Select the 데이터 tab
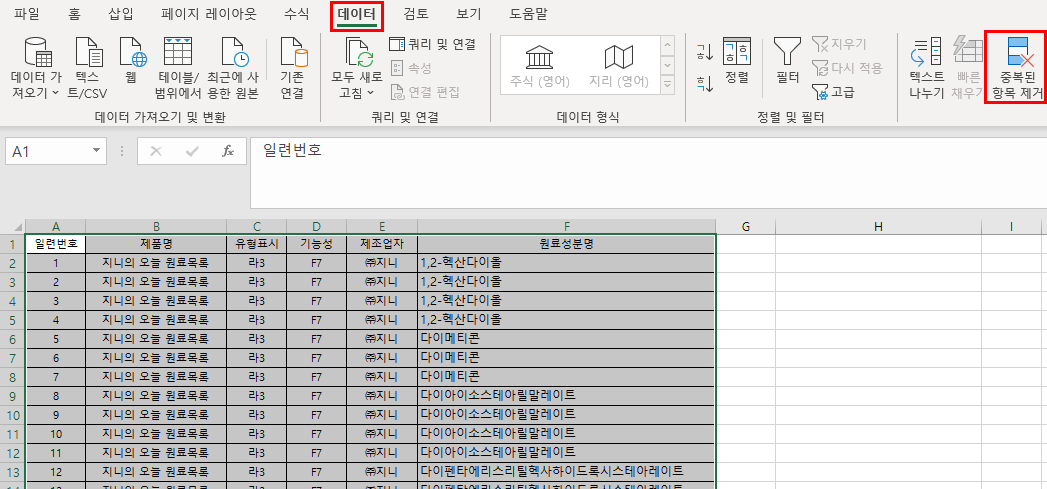 coord(357,15)
